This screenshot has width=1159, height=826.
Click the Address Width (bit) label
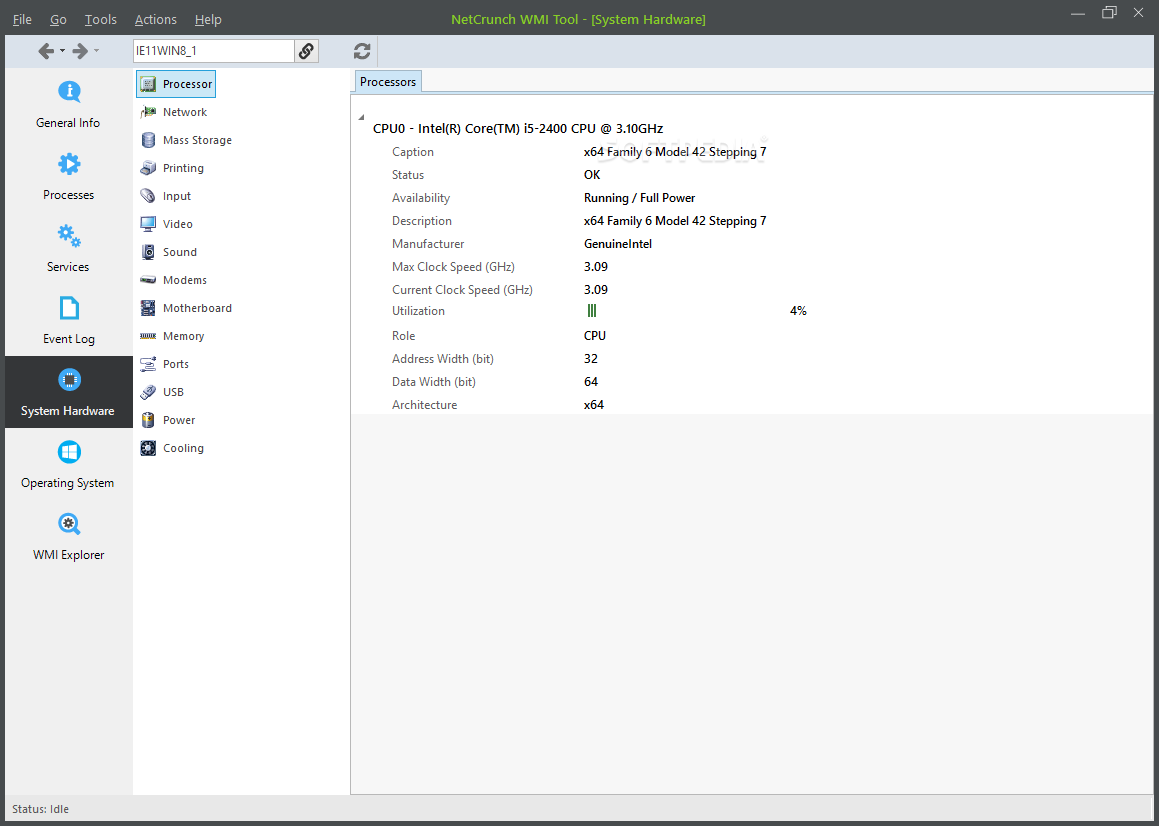pos(443,359)
